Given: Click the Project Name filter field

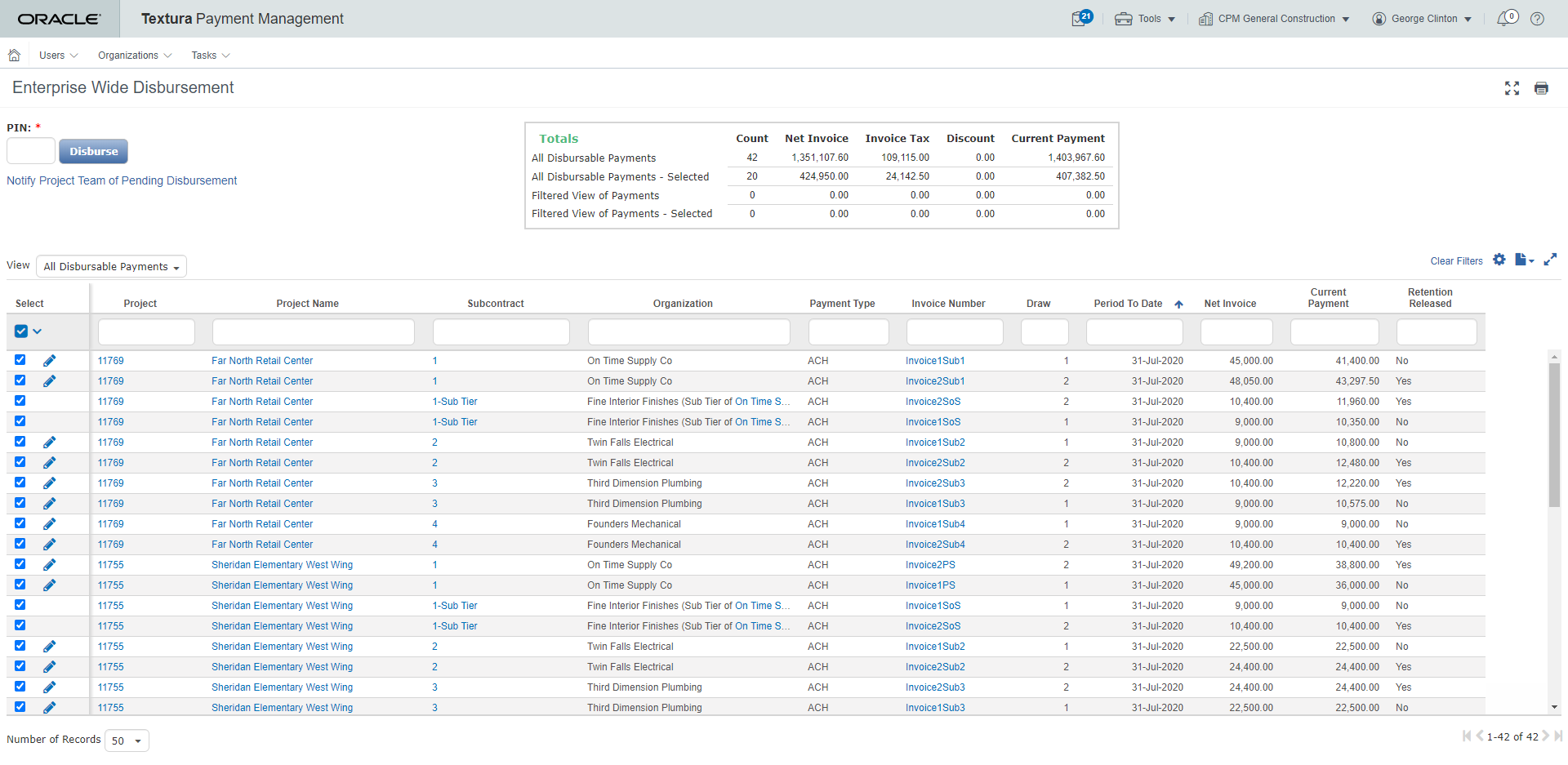Looking at the screenshot, I should coord(314,332).
